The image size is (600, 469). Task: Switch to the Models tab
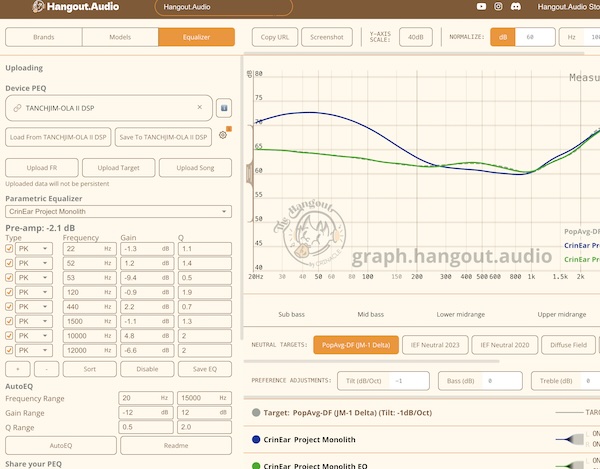point(120,37)
